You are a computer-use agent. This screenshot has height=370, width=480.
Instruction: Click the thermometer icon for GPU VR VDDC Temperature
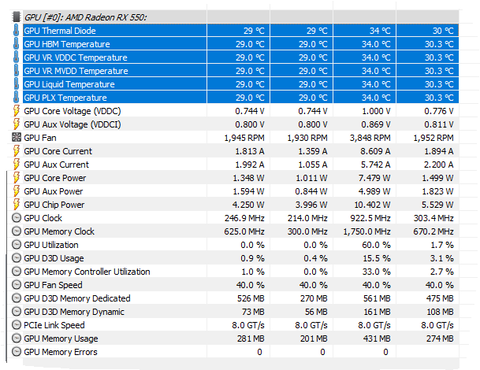pyautogui.click(x=16, y=57)
